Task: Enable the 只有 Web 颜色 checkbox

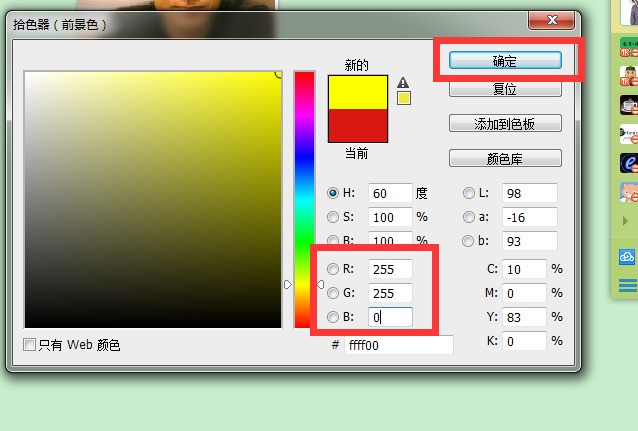Action: click(29, 345)
